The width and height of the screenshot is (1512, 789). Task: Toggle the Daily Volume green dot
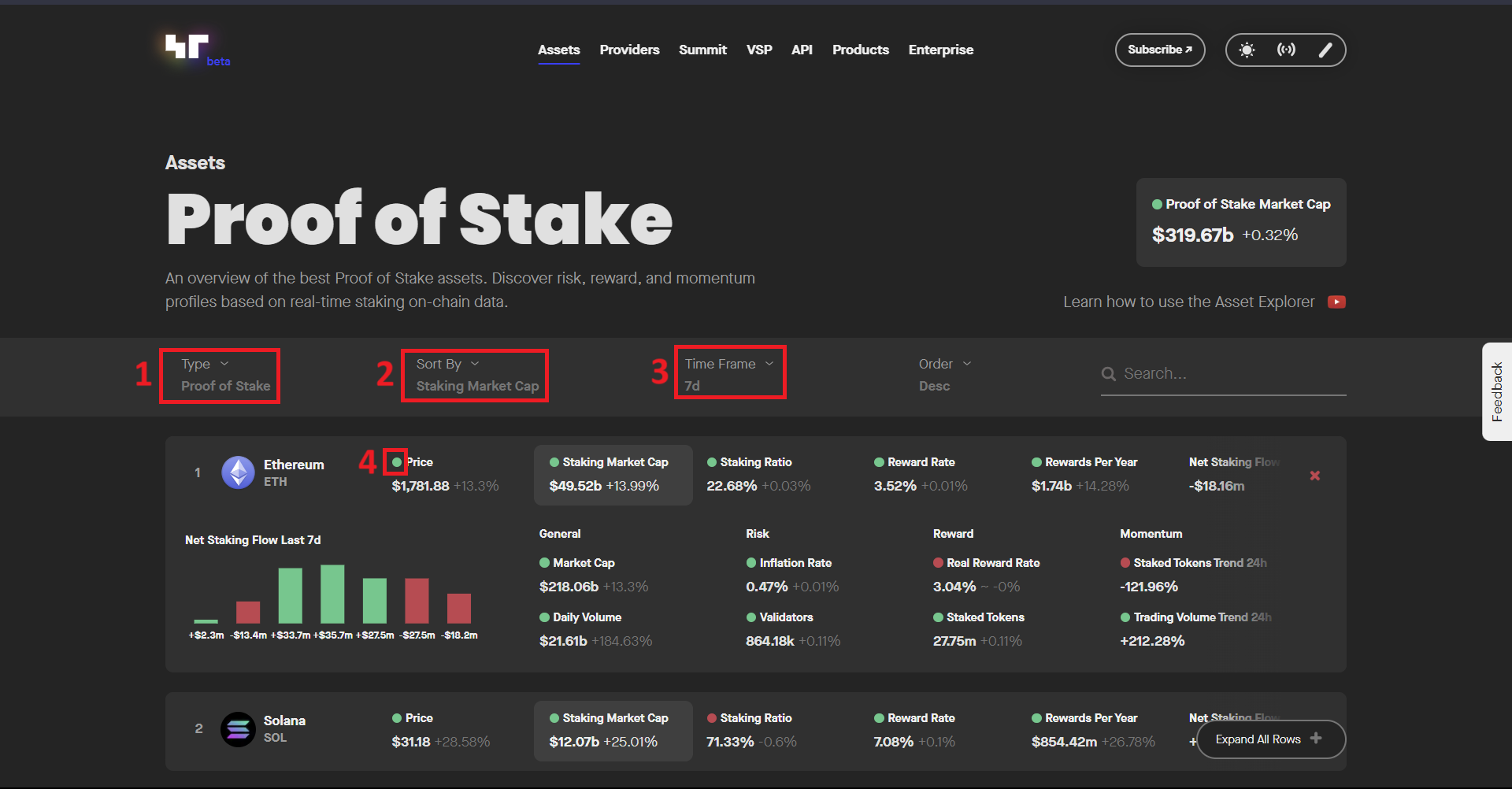[544, 617]
